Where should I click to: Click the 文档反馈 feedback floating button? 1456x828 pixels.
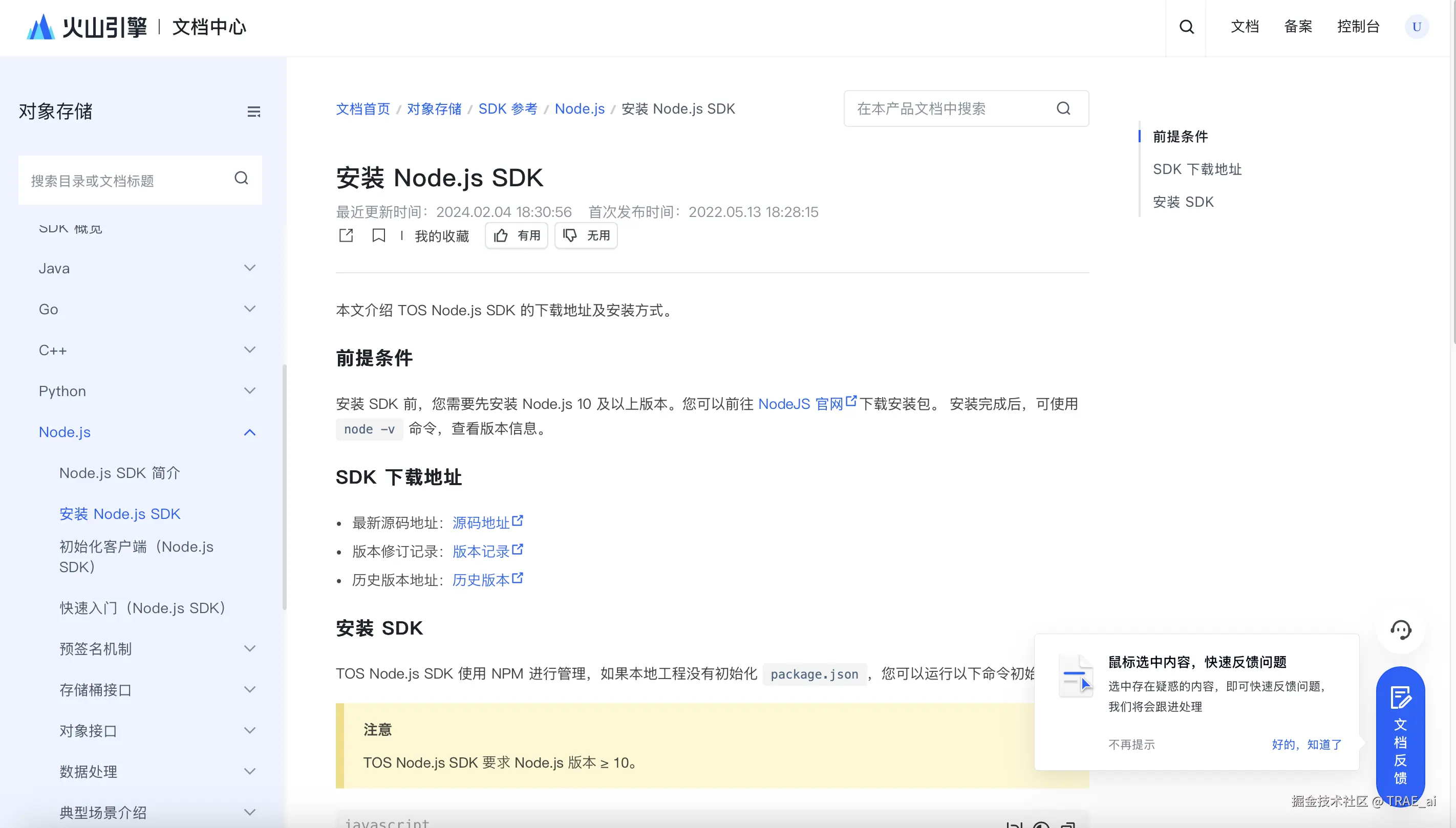point(1400,736)
